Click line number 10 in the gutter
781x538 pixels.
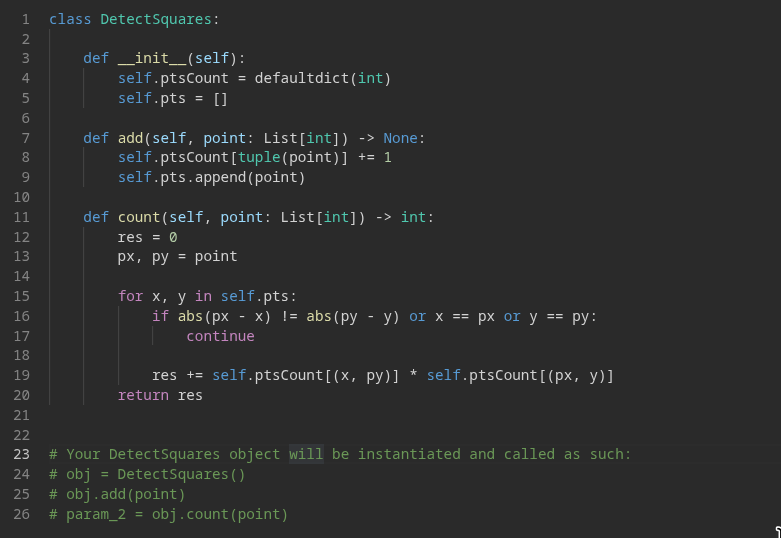(x=21, y=197)
